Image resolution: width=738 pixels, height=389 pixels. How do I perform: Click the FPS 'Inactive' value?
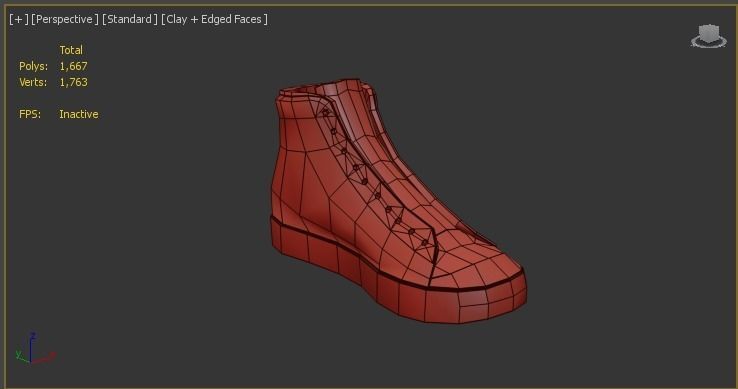(79, 114)
